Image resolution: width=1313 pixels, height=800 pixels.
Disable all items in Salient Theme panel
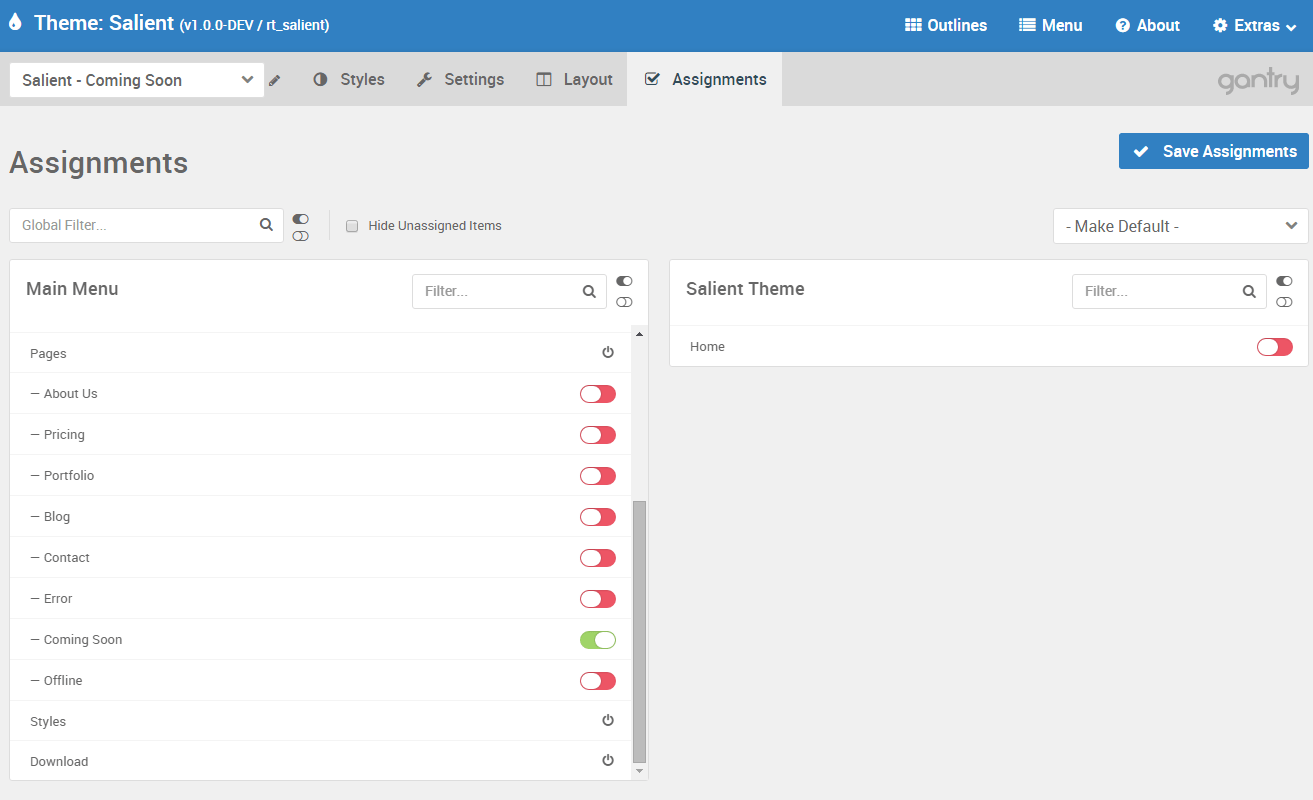[x=1285, y=302]
